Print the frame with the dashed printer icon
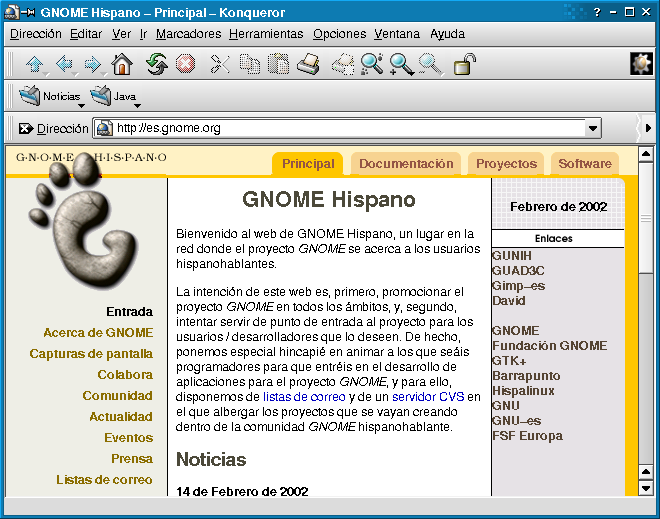This screenshot has width=660, height=519. pos(343,64)
